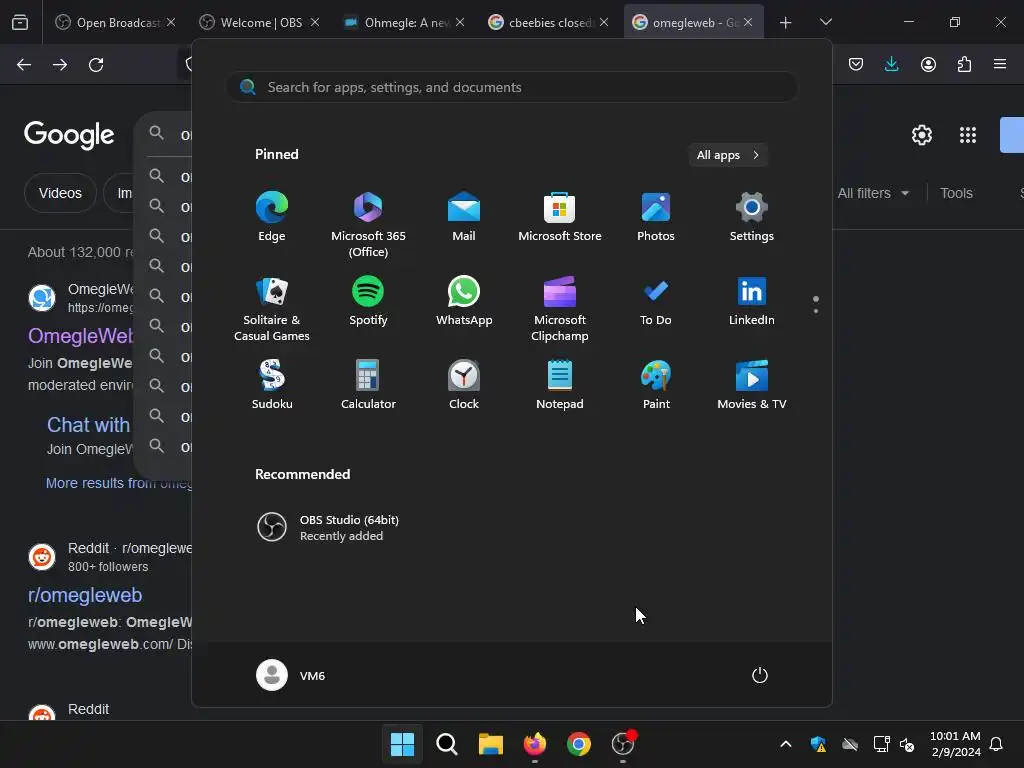Open the Sudoku game
The width and height of the screenshot is (1024, 768).
[272, 385]
